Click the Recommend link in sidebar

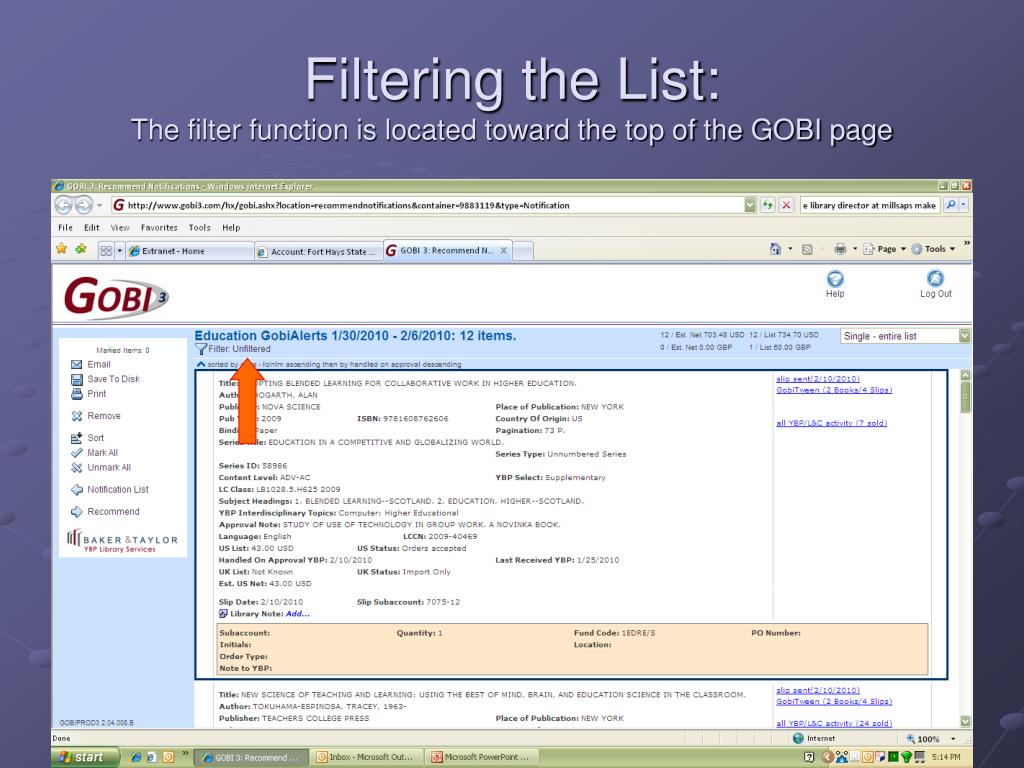pos(113,512)
